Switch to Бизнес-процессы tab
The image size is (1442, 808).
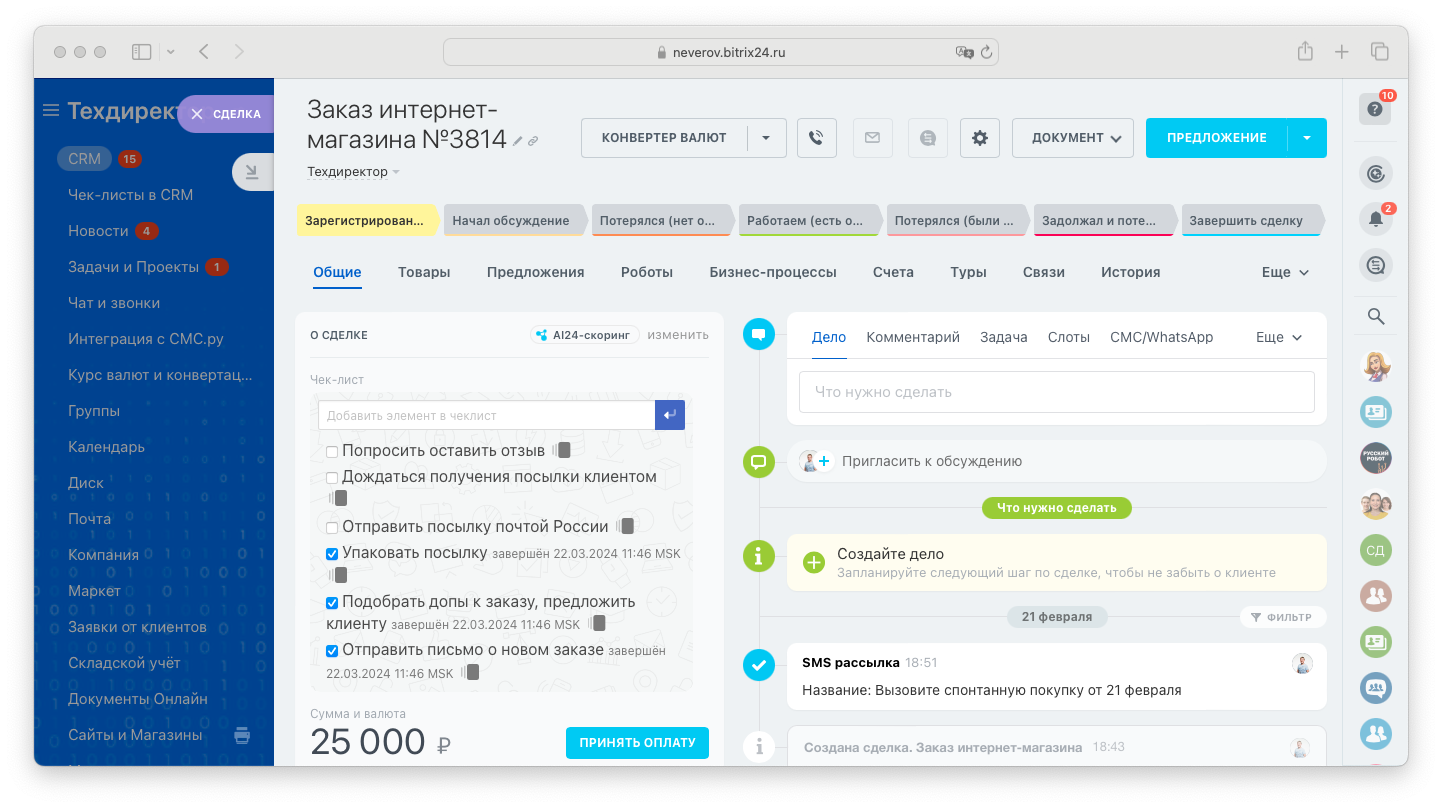click(x=773, y=272)
